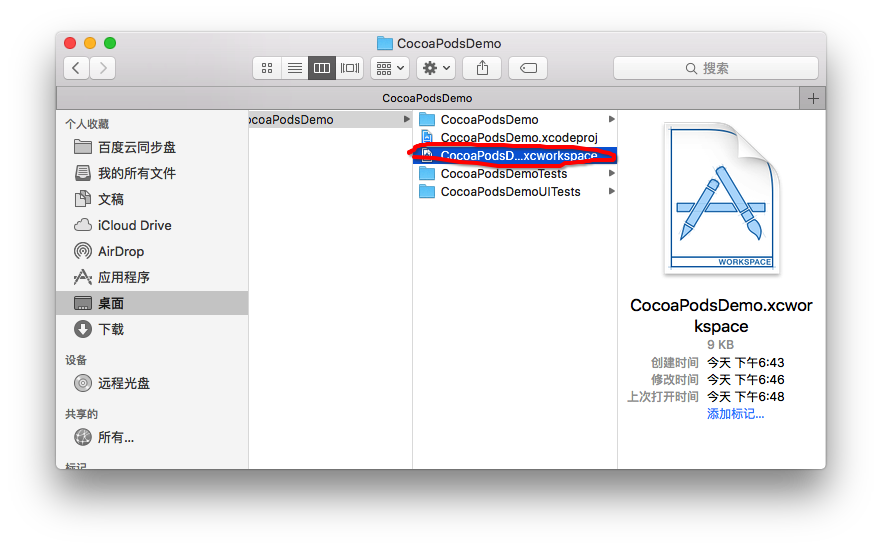Click the 个人收藏 sidebar section header

coord(87,124)
